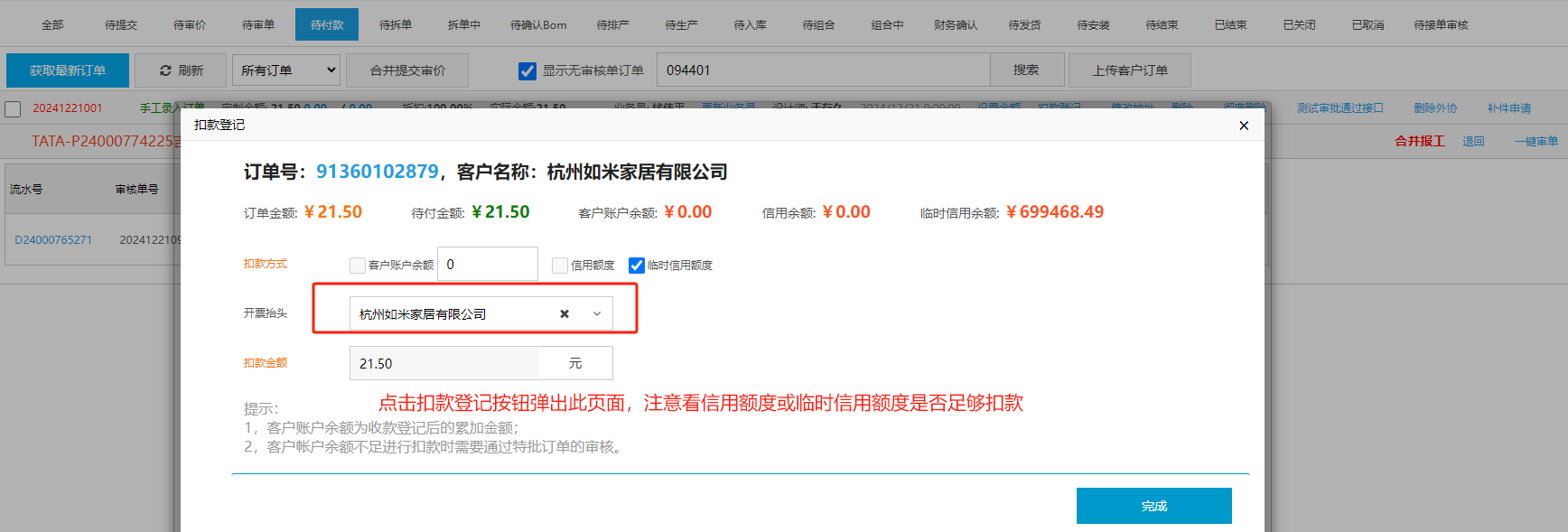Image resolution: width=1568 pixels, height=532 pixels.
Task: Toggle 显示无审核单订单 checkbox
Action: 527,70
